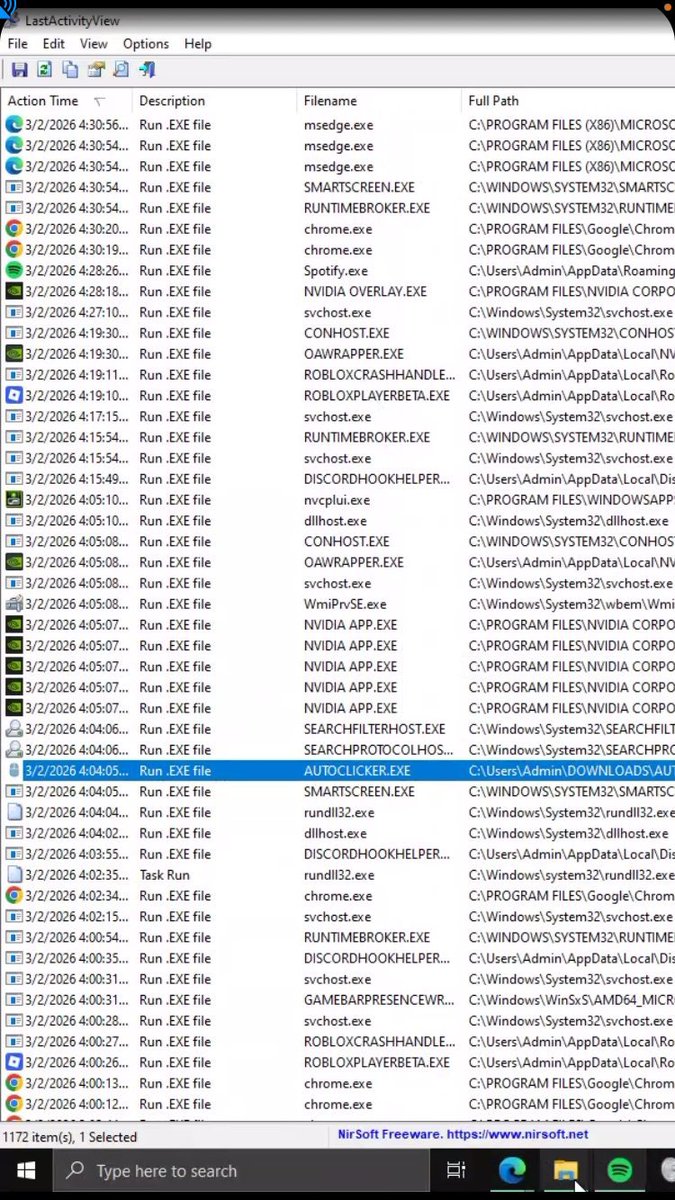The image size is (675, 1200).
Task: Click the Roblox icon in the 4:19:10 ROBLOXPLAYERBETA.EXE row
Action: (x=14, y=396)
